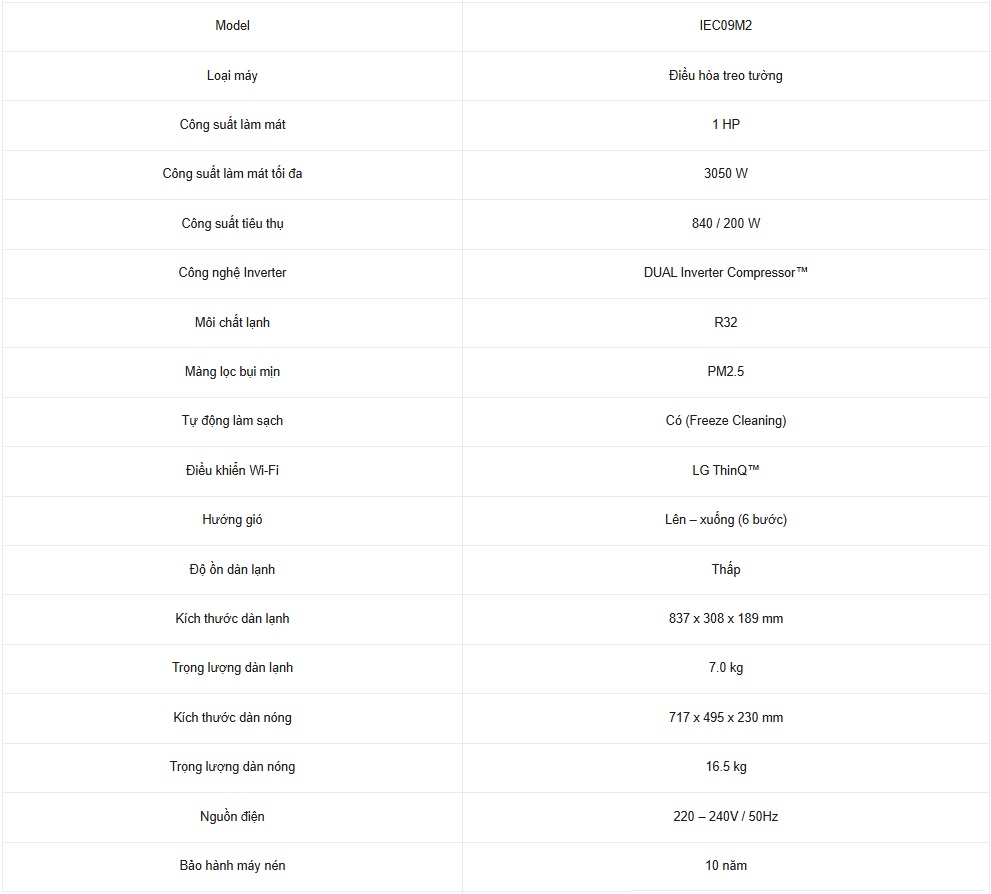Select the "LG ThinQ™" Wi-Fi value
This screenshot has width=991, height=894.
pyautogui.click(x=725, y=471)
